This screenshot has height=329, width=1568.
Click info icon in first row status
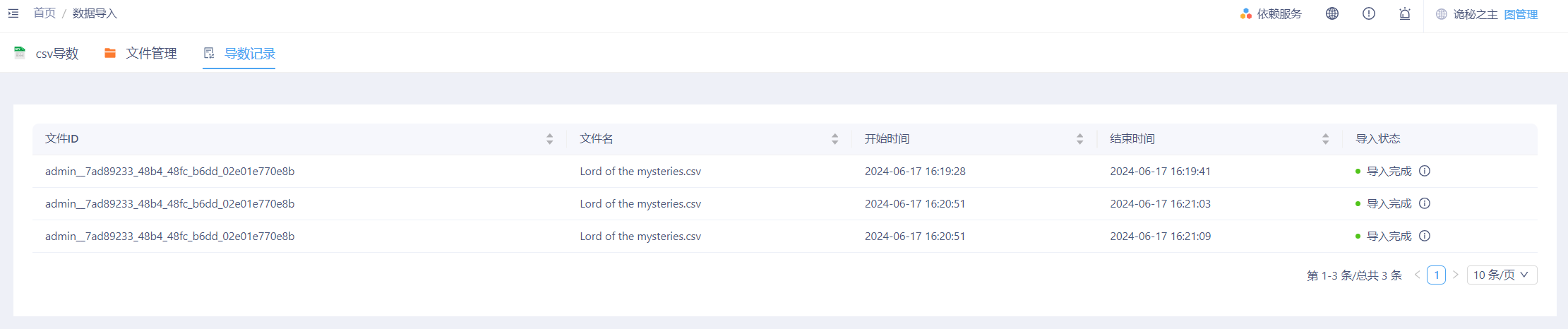[x=1425, y=171]
